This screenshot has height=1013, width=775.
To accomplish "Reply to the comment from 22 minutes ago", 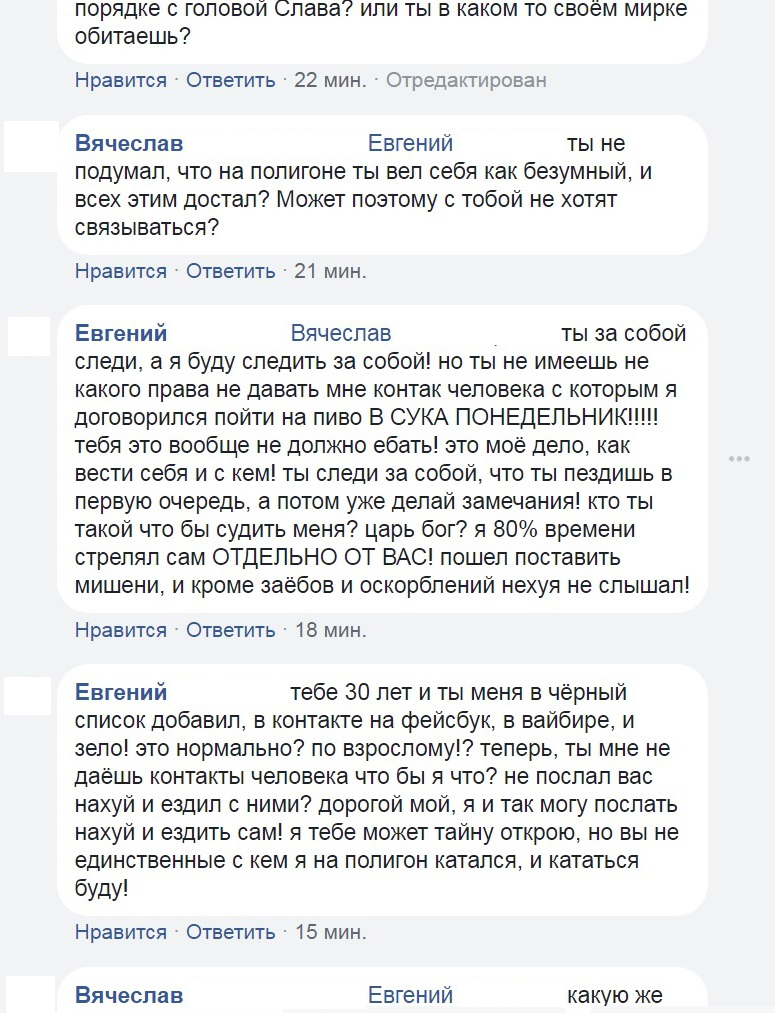I will [x=230, y=80].
